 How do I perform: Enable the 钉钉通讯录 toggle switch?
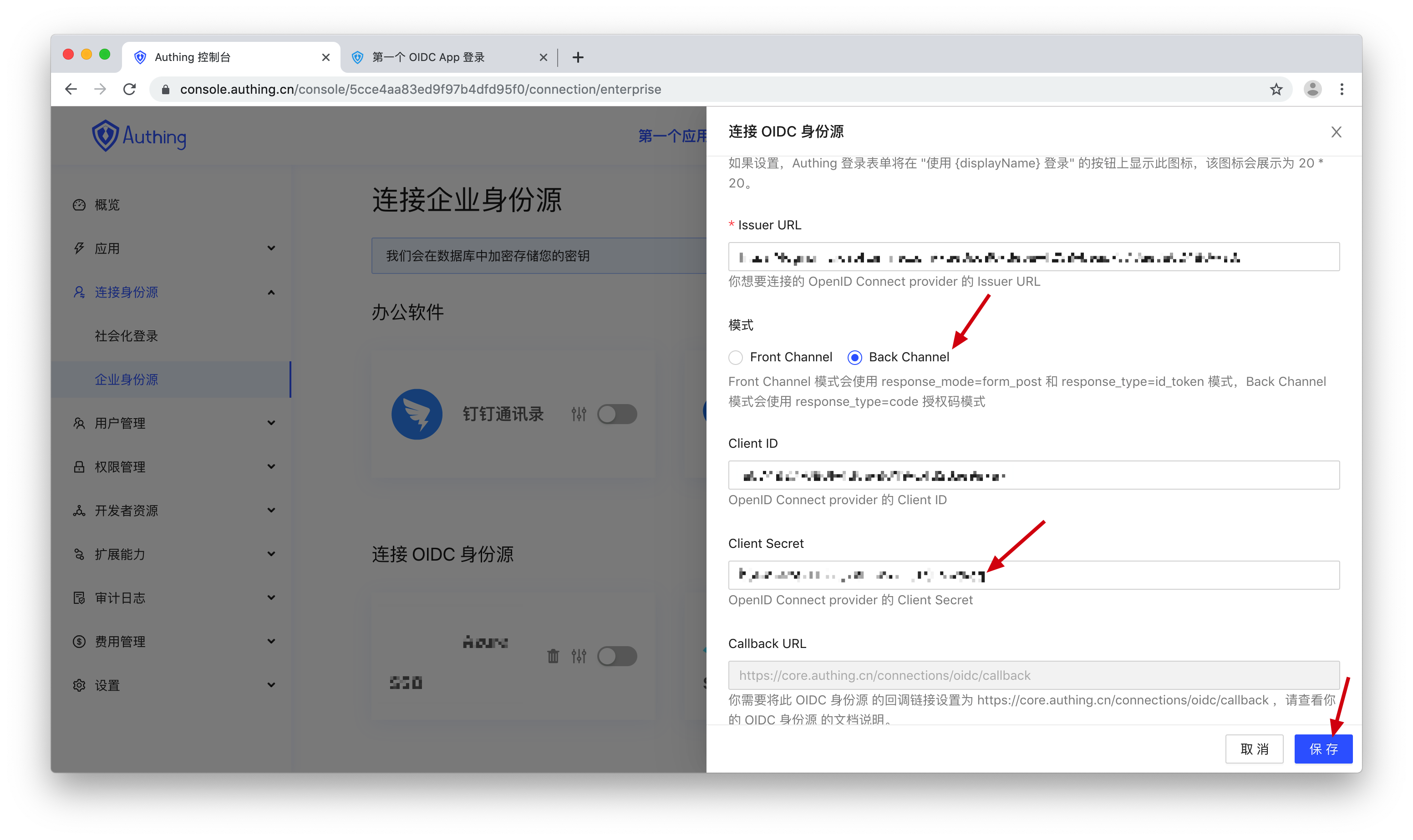(617, 415)
